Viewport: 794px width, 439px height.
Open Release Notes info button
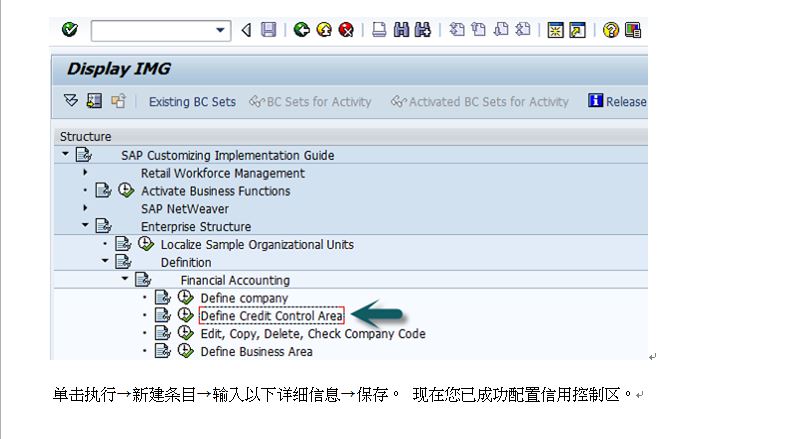click(617, 101)
